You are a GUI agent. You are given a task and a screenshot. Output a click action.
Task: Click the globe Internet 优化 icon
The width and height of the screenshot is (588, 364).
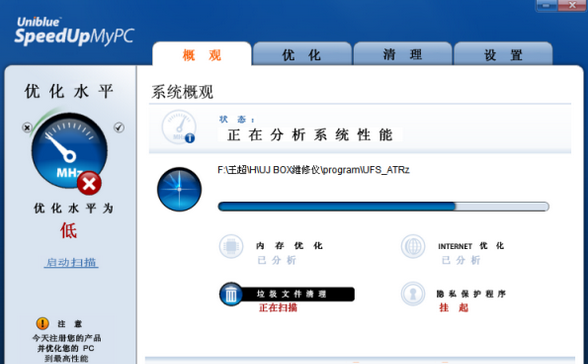point(413,246)
